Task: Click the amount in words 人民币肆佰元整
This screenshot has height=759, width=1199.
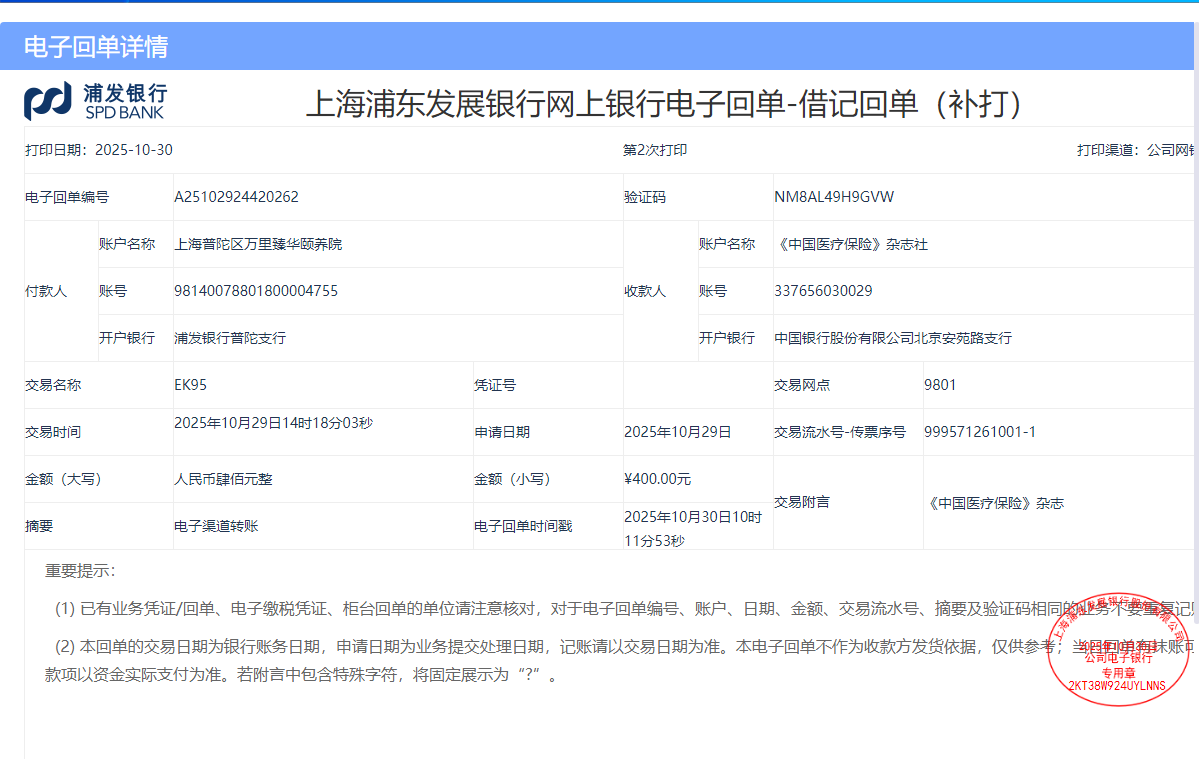Action: 223,479
